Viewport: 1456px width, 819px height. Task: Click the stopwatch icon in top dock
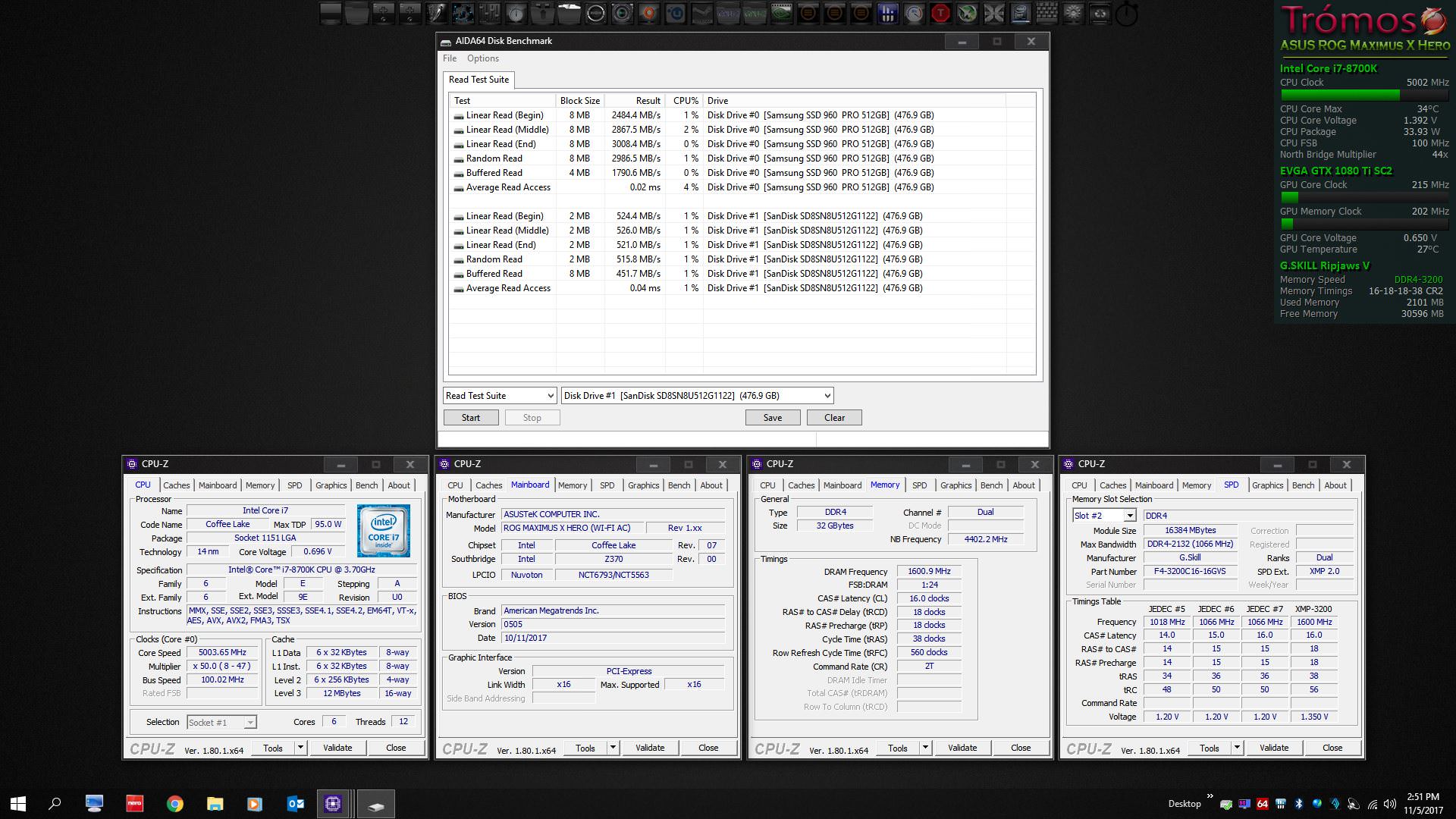1126,14
